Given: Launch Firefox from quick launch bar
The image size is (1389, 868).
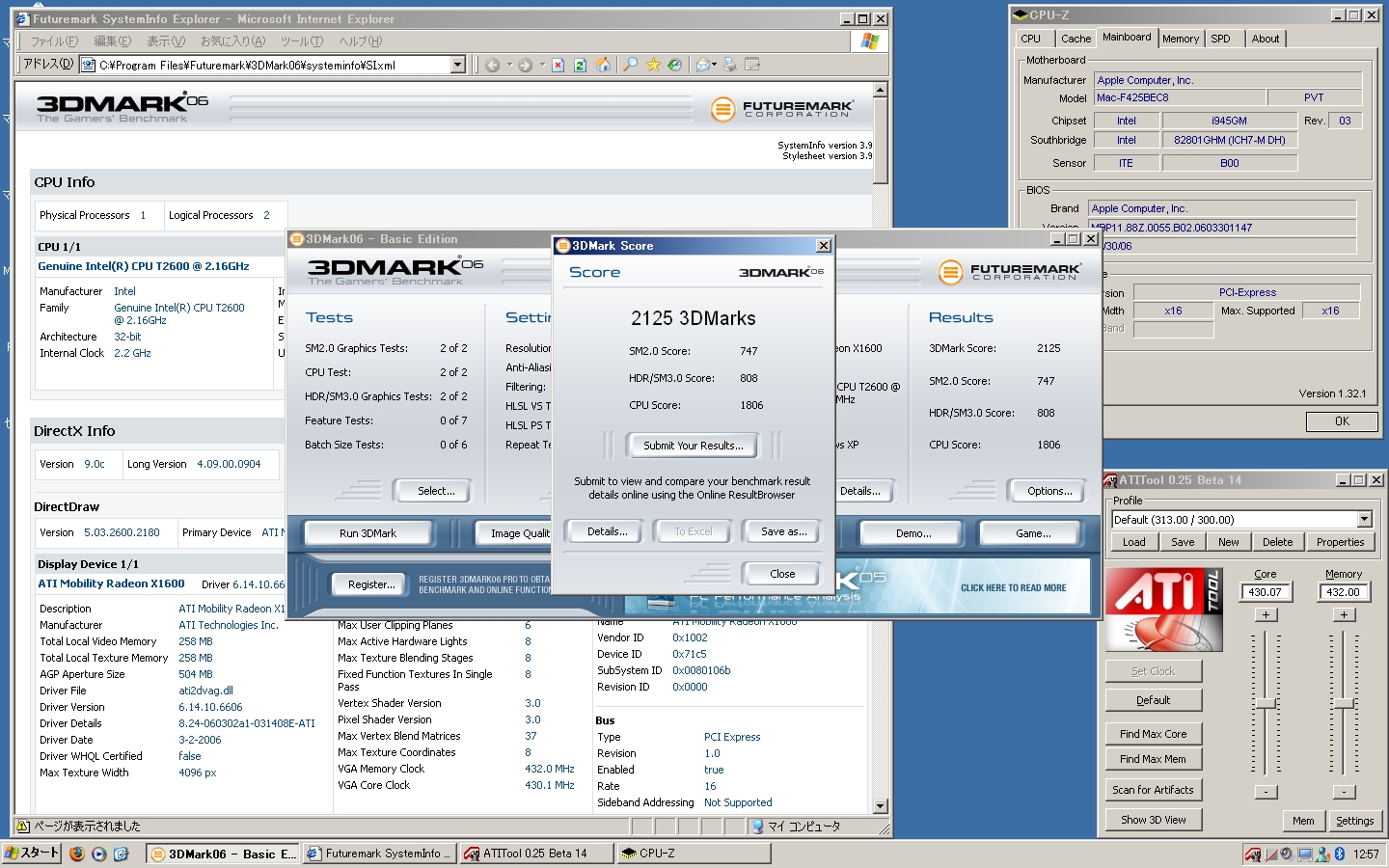Looking at the screenshot, I should pos(77,854).
